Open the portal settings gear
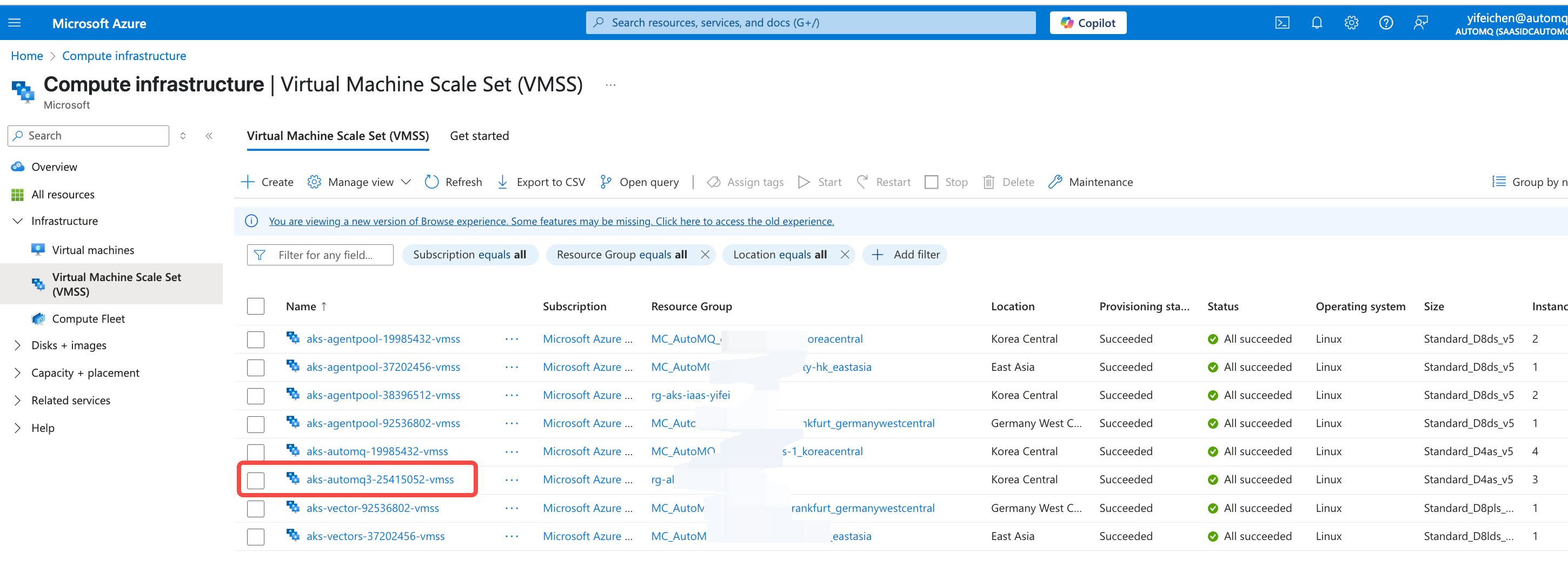 [1351, 23]
